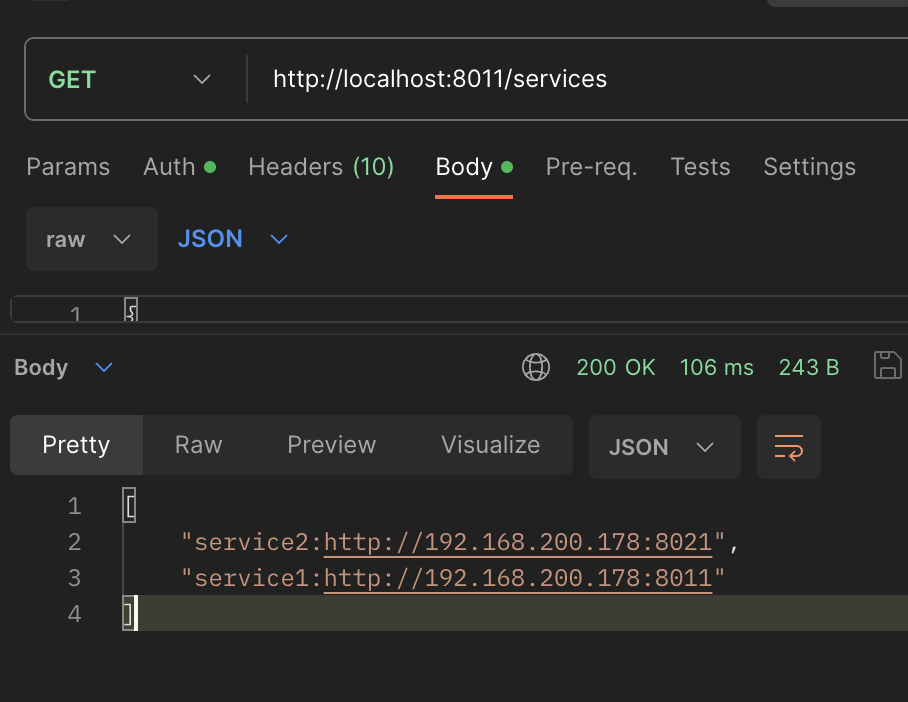Select the Visualize response view
This screenshot has width=908, height=702.
point(490,445)
